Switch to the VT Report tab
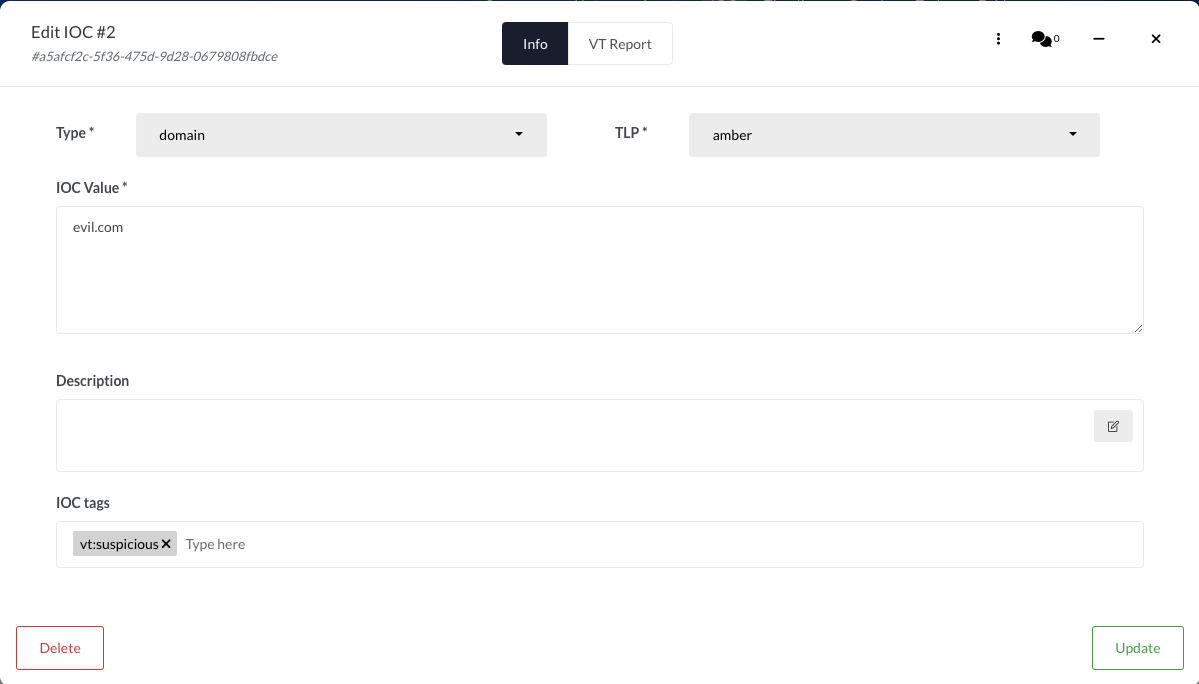Screen dimensions: 1199x684 point(620,44)
